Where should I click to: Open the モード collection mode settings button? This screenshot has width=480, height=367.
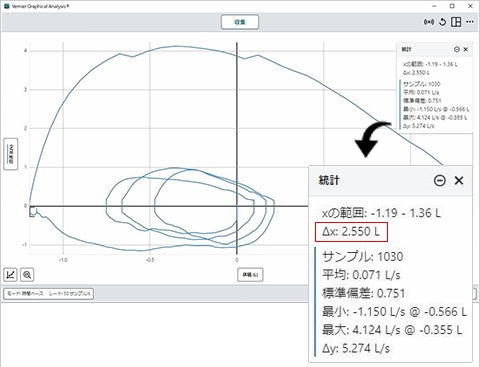click(x=48, y=294)
